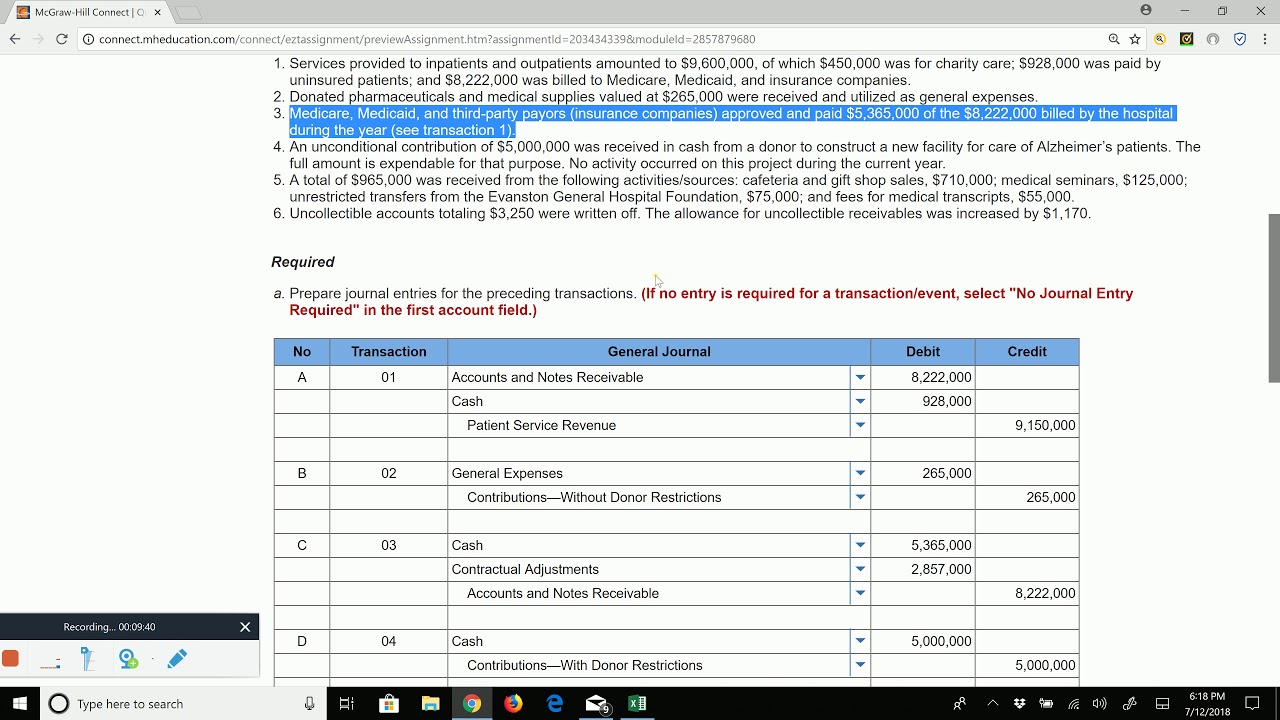Open Microsoft Edge from taskbar
The width and height of the screenshot is (1280, 720).
coord(555,704)
